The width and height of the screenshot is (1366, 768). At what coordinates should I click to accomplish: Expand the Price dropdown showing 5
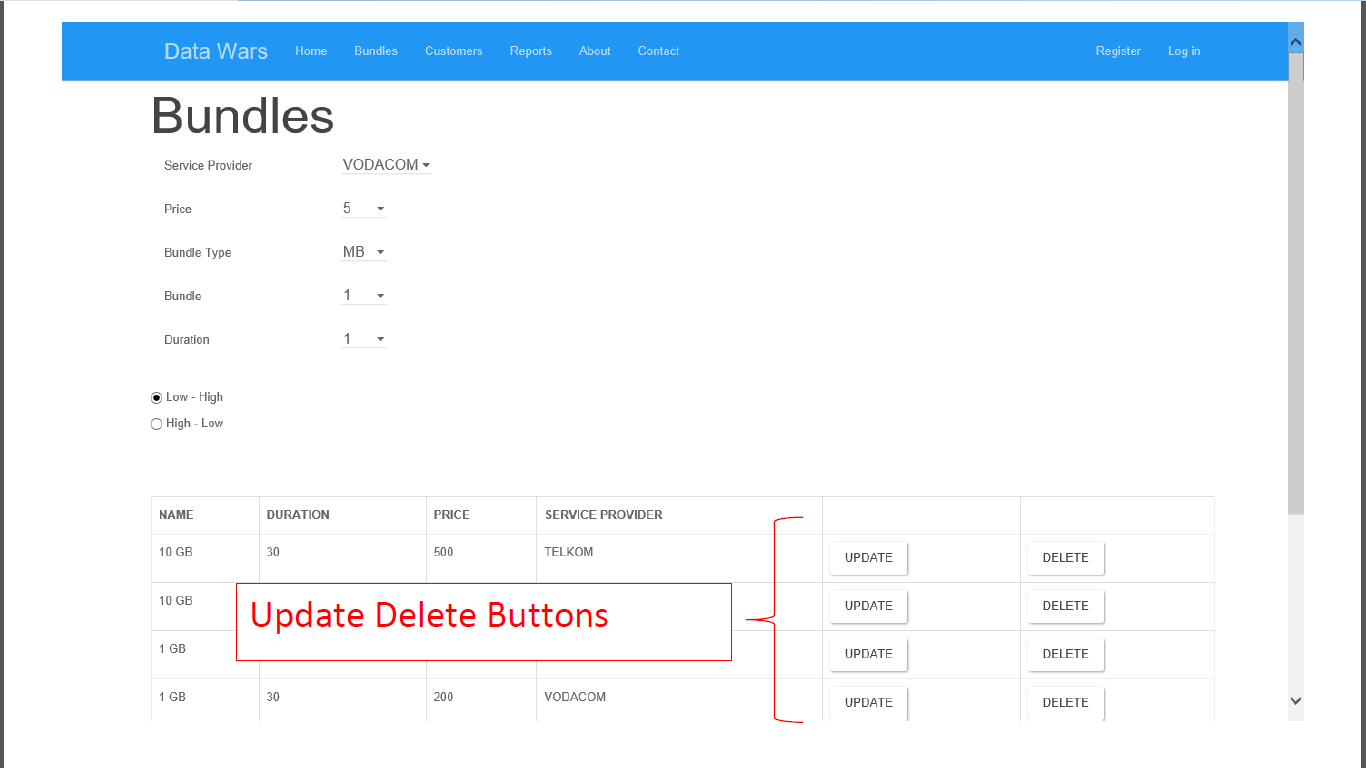(364, 209)
